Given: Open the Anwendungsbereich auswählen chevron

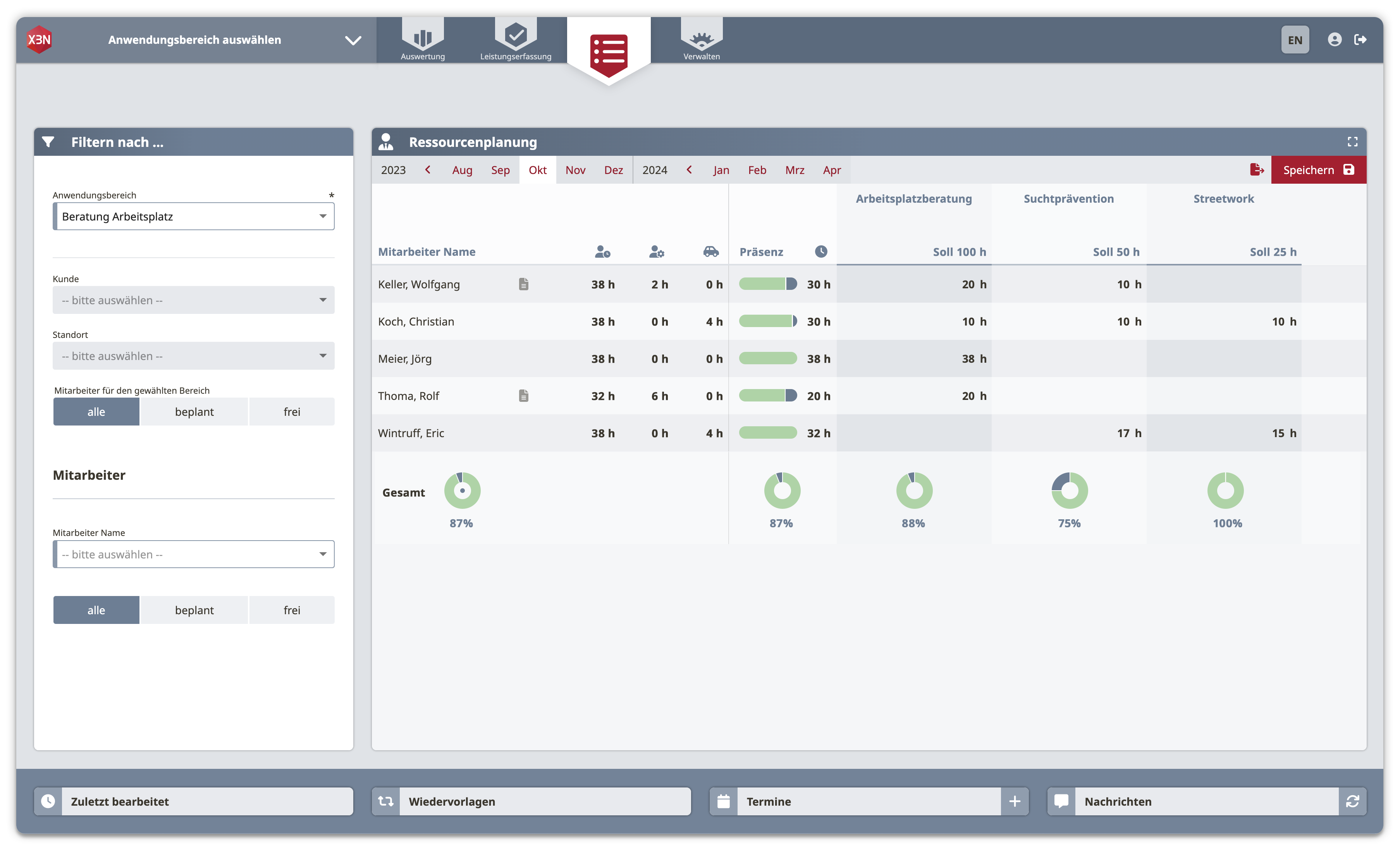Looking at the screenshot, I should pyautogui.click(x=353, y=40).
